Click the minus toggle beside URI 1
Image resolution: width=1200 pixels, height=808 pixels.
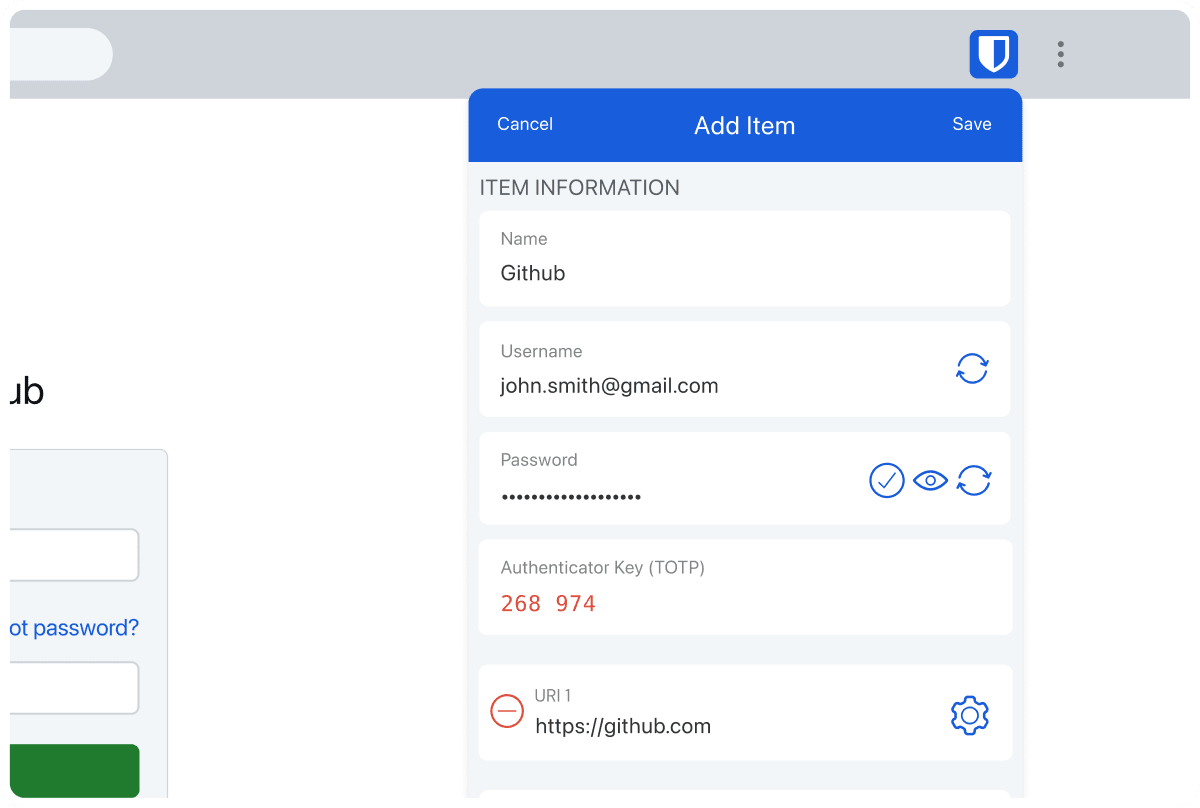pyautogui.click(x=507, y=711)
